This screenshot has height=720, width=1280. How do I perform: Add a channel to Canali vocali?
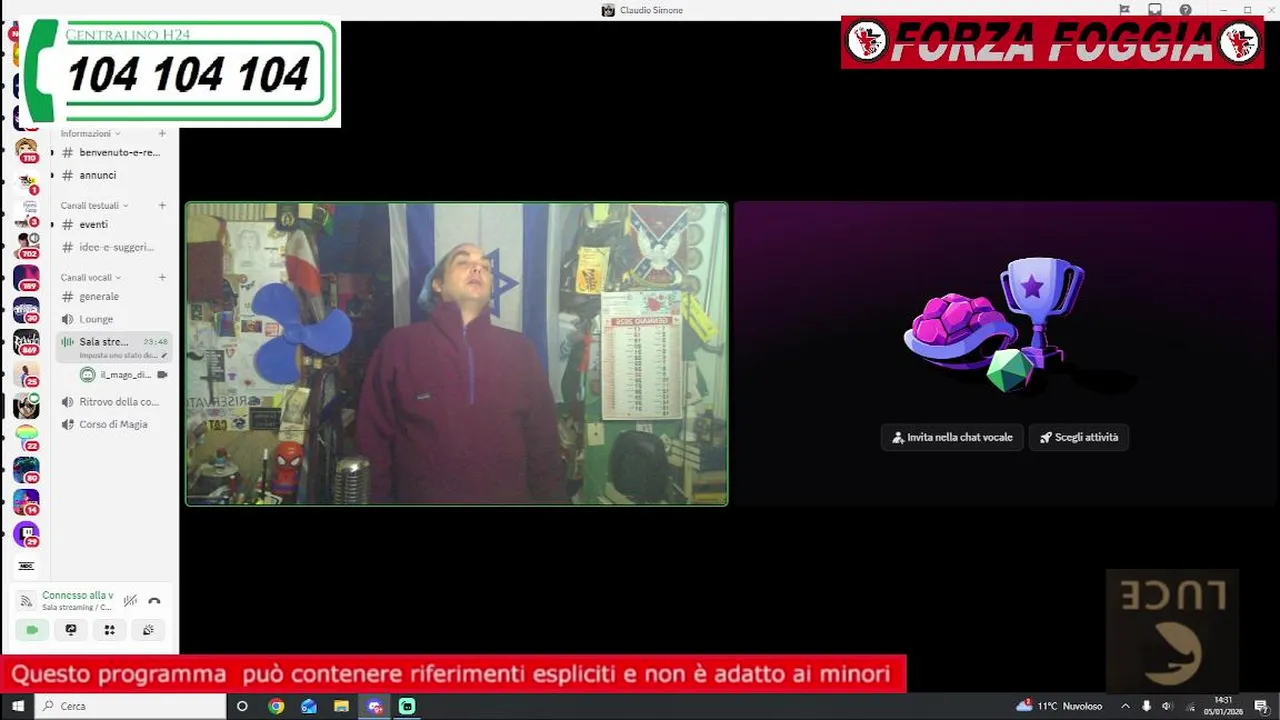click(x=162, y=277)
